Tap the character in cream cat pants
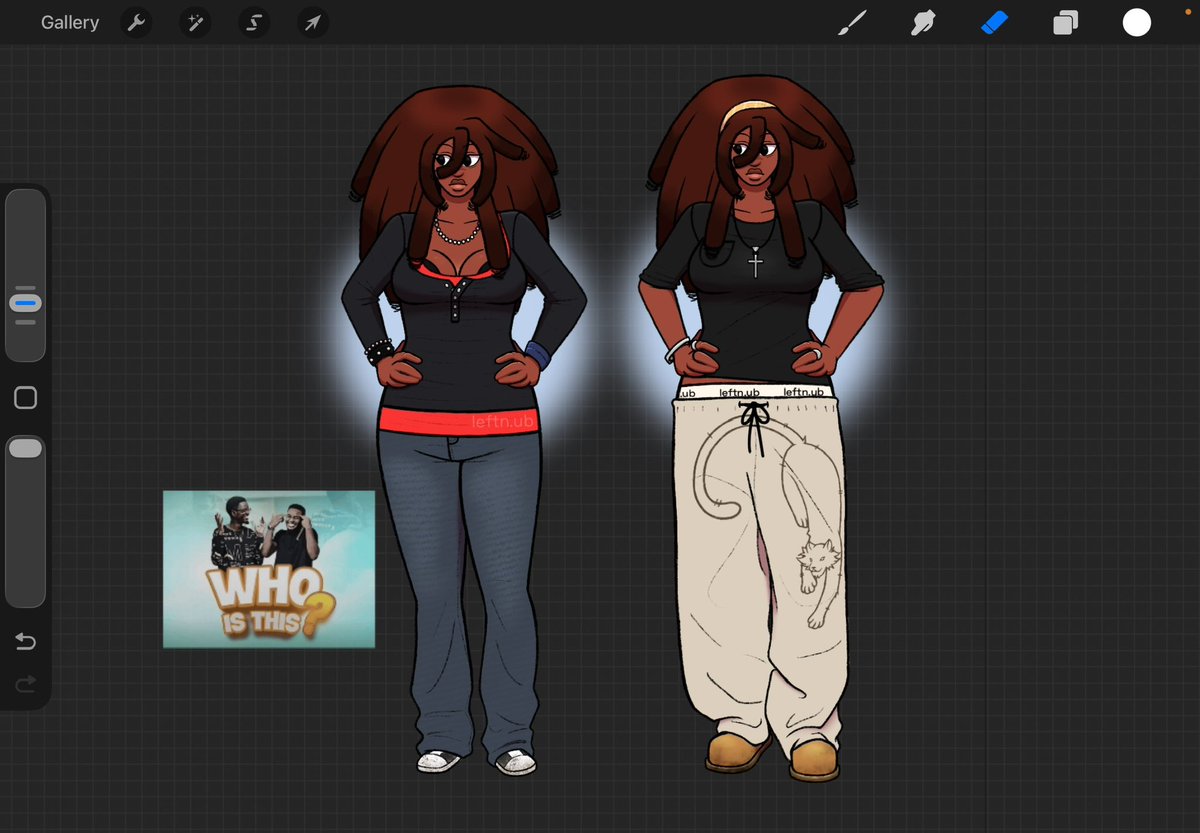The height and width of the screenshot is (833, 1200). [760, 428]
